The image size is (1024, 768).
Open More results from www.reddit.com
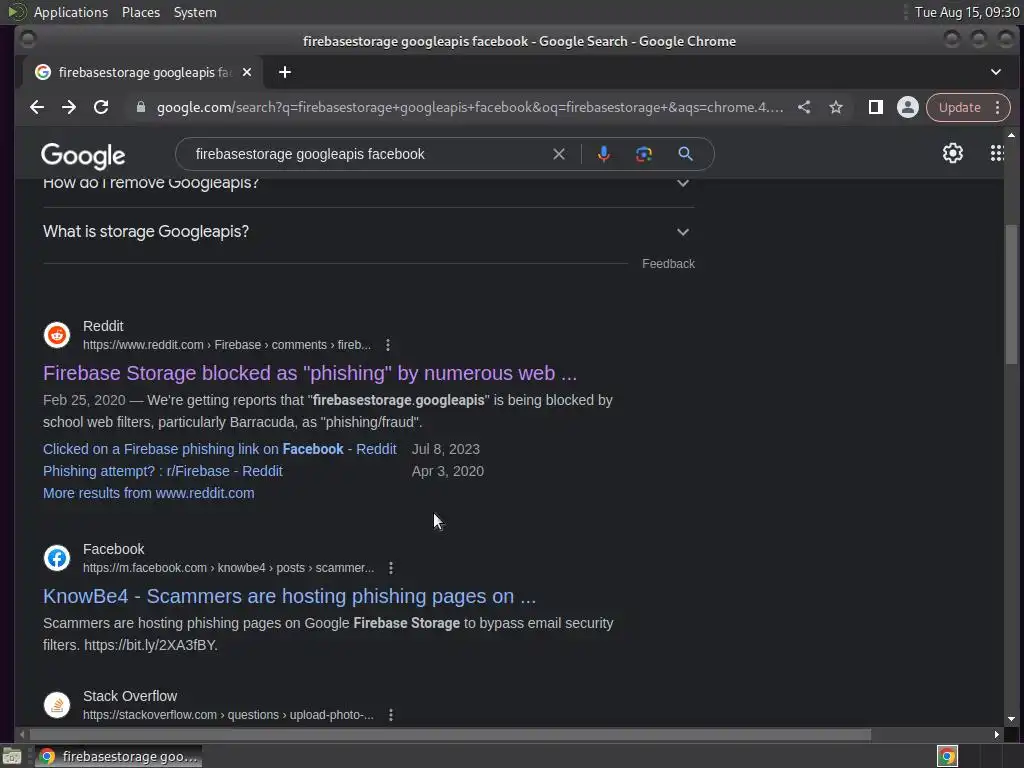tap(149, 493)
